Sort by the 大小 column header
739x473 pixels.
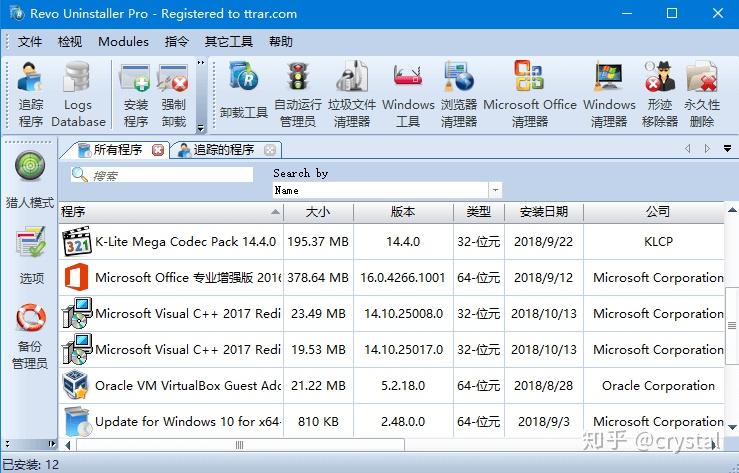pyautogui.click(x=318, y=212)
